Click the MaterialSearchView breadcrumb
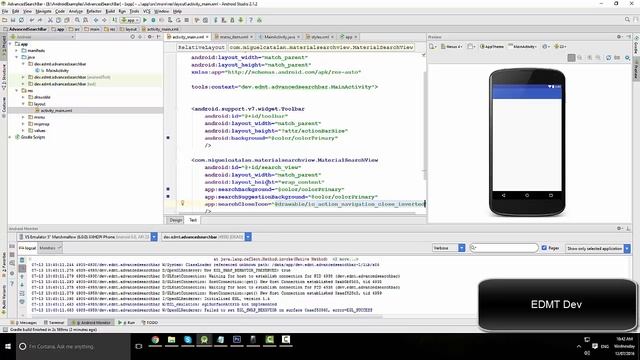Screen dimensions: 640x360 [x=322, y=47]
